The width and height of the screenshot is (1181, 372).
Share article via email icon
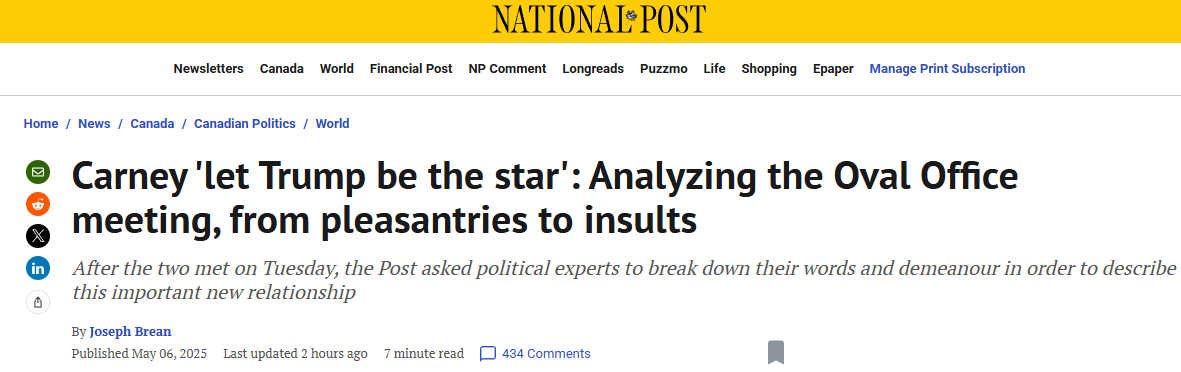[38, 172]
